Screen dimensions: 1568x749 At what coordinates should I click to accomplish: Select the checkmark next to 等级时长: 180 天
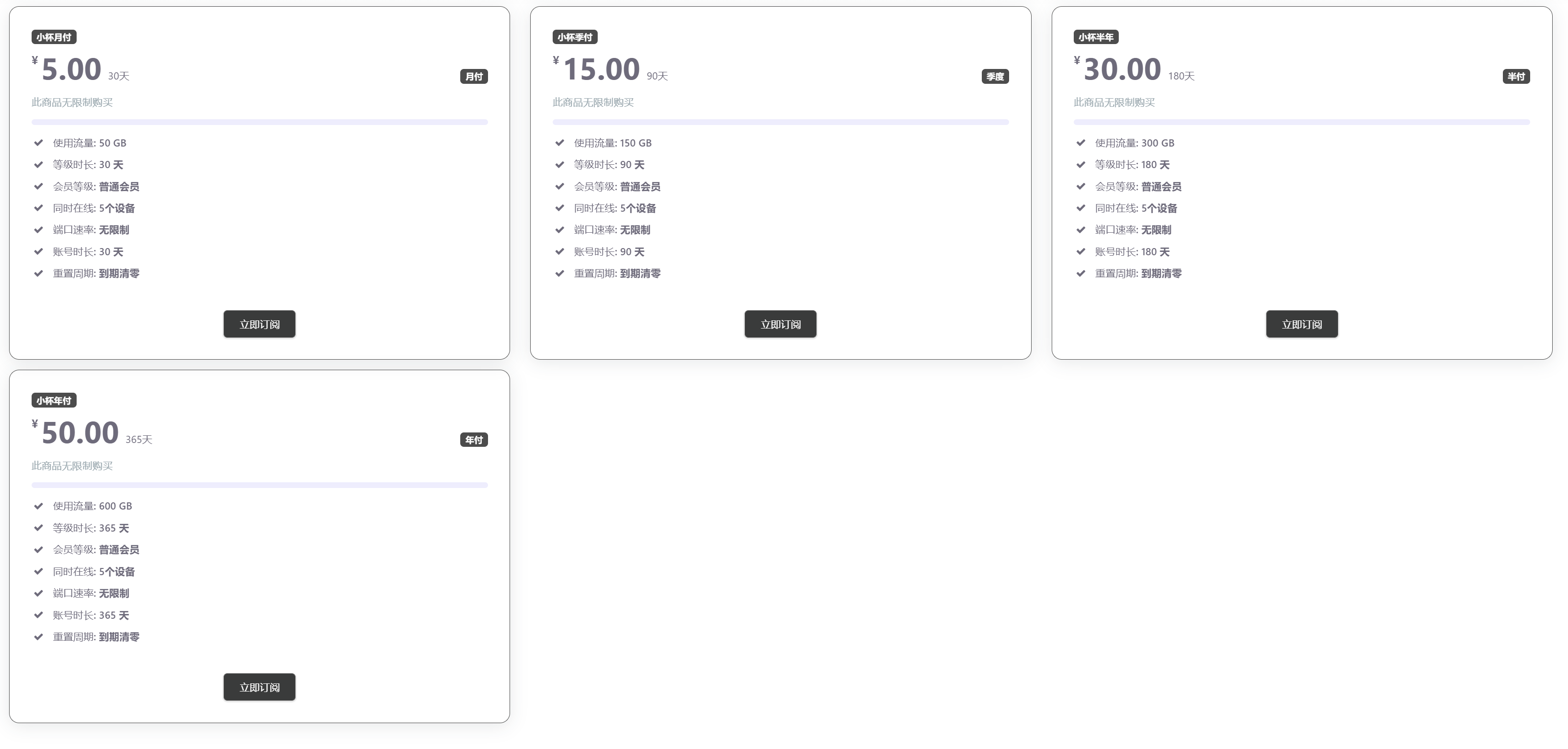coord(1080,165)
